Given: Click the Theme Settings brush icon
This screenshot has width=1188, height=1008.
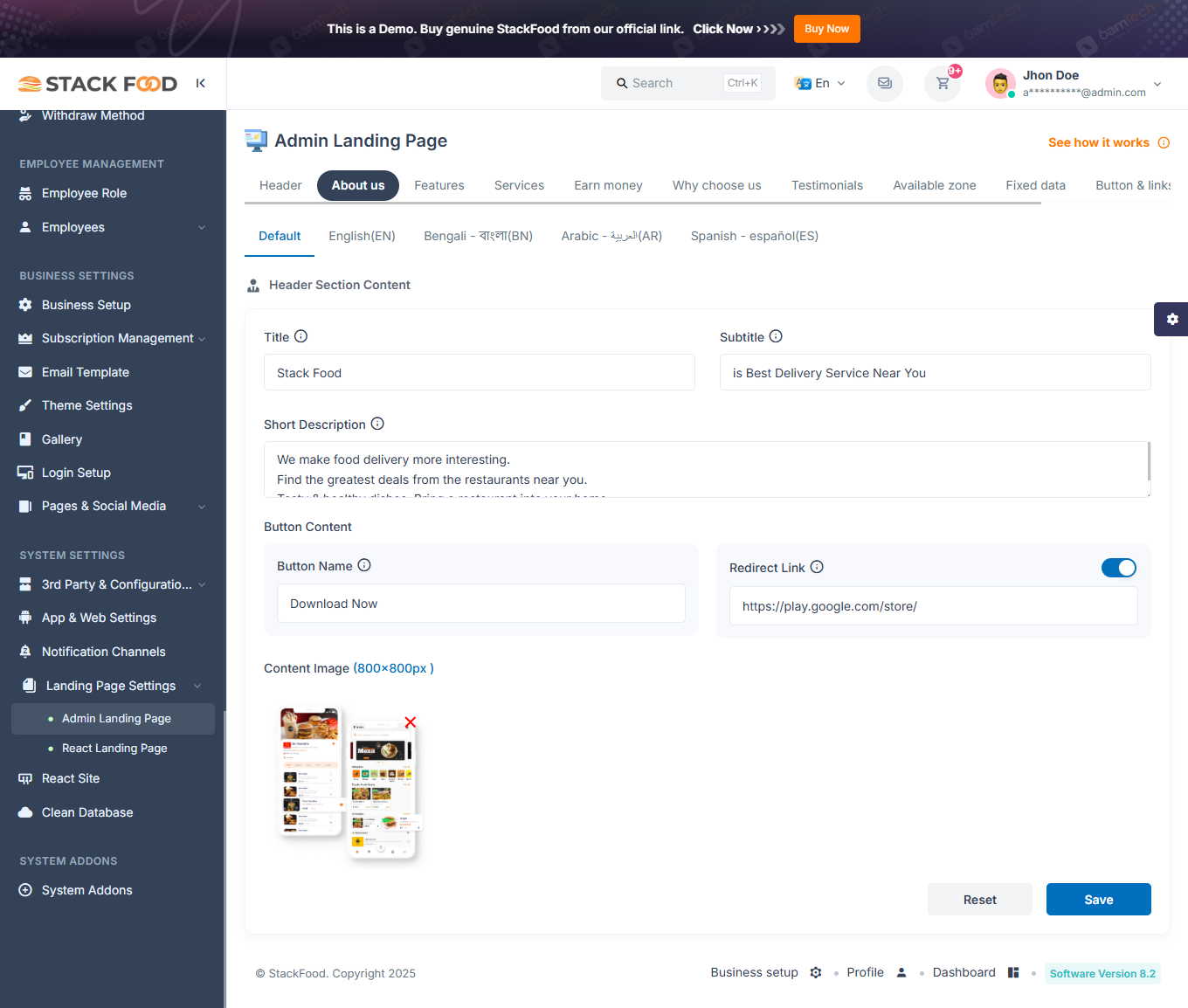Looking at the screenshot, I should [25, 405].
